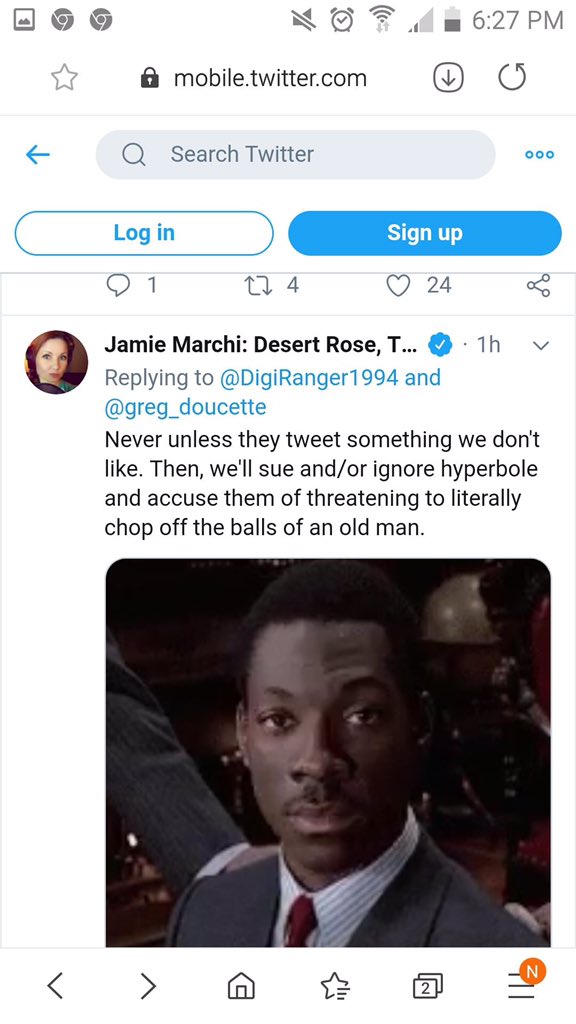Screen dimensions: 576x1024
Task: Like the tweet with heart icon
Action: click(x=398, y=285)
